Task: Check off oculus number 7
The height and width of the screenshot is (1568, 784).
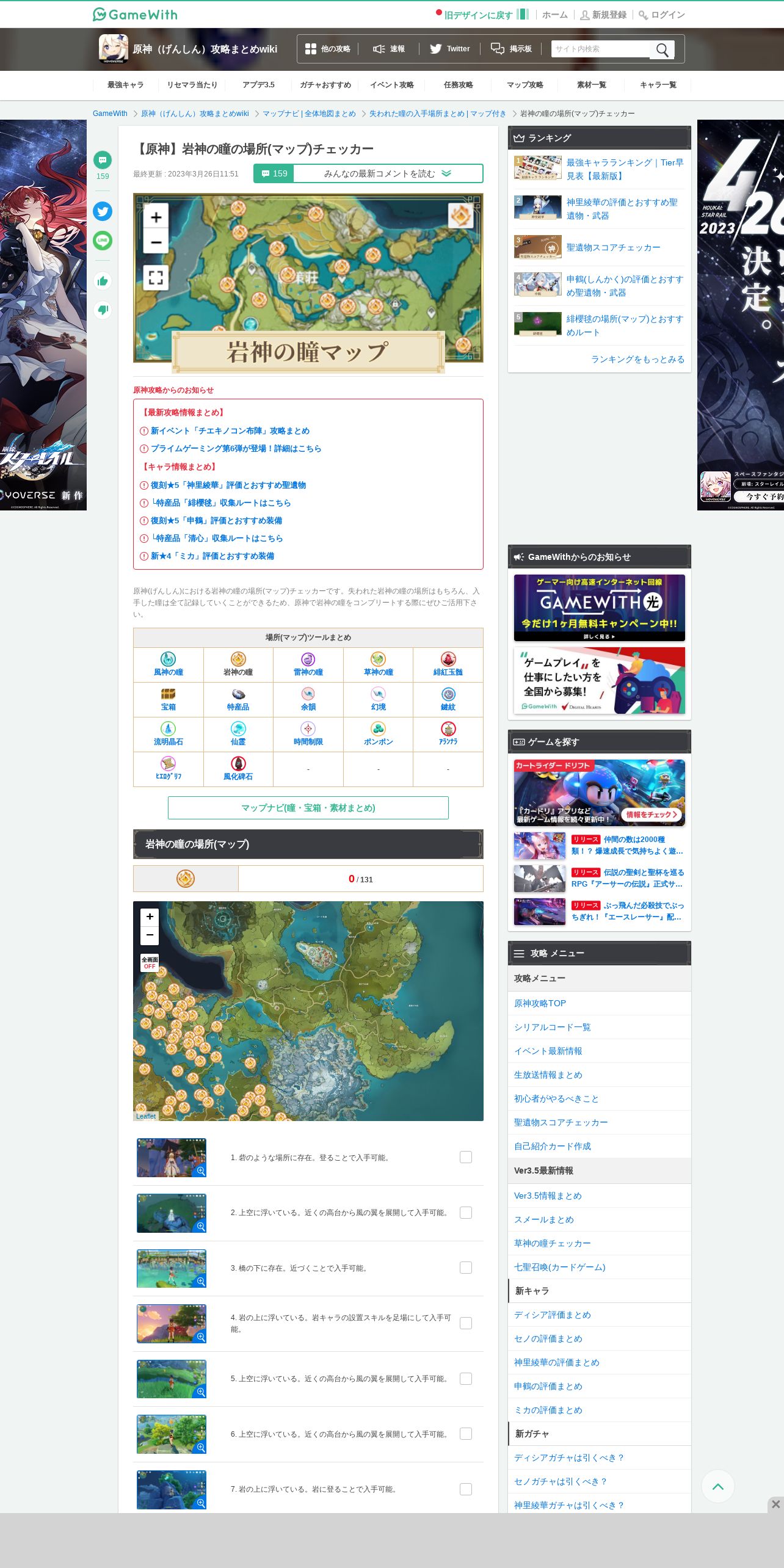Action: tap(466, 1489)
